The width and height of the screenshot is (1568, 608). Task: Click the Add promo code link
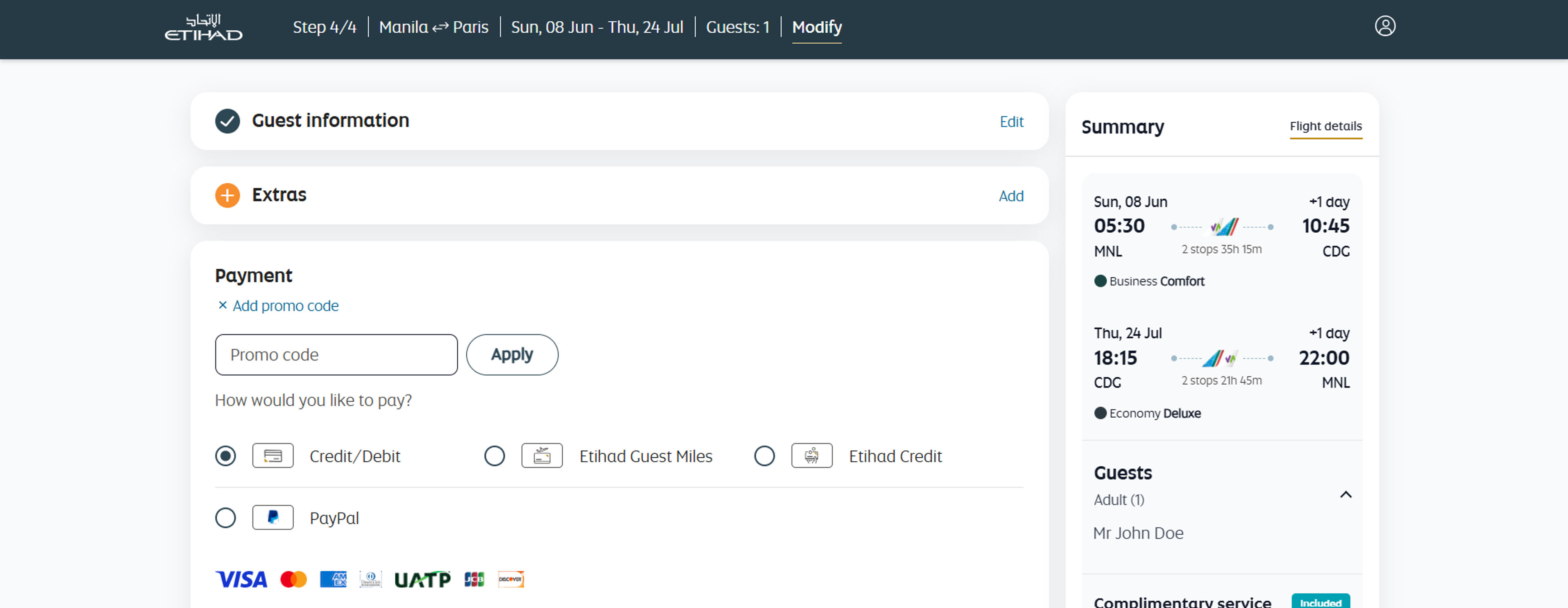pyautogui.click(x=285, y=305)
